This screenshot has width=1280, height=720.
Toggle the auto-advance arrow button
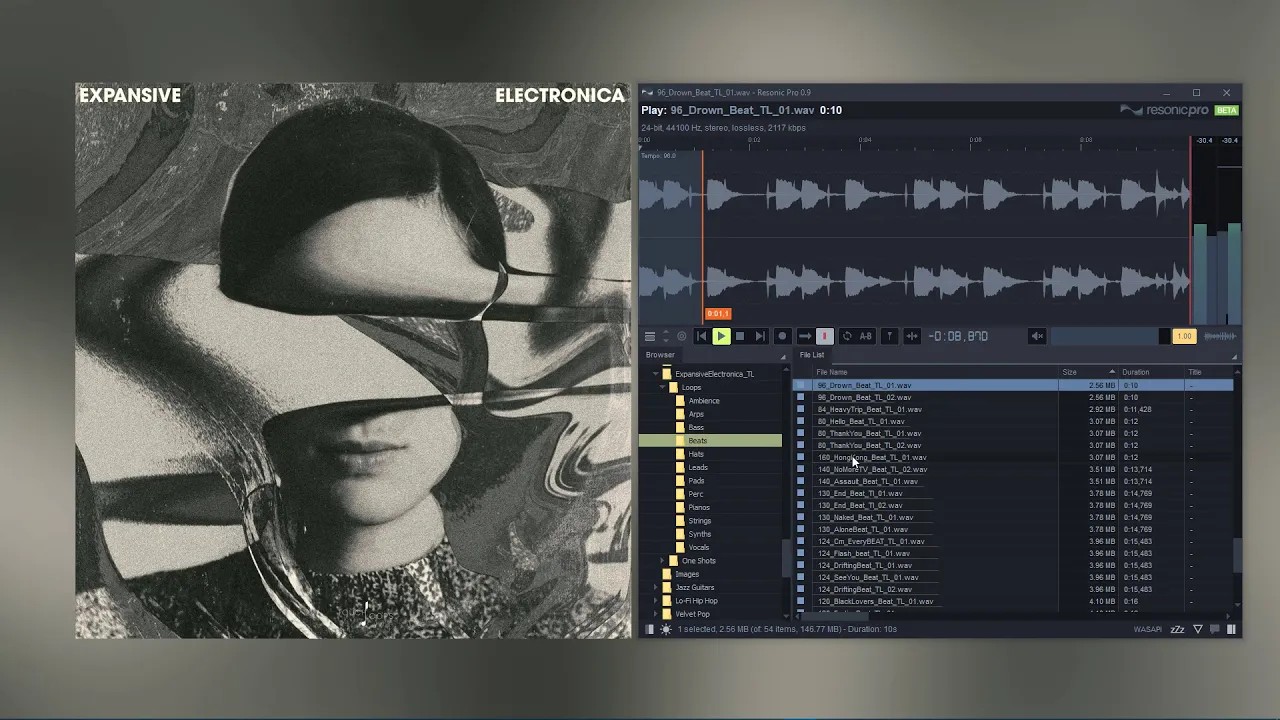coord(804,337)
